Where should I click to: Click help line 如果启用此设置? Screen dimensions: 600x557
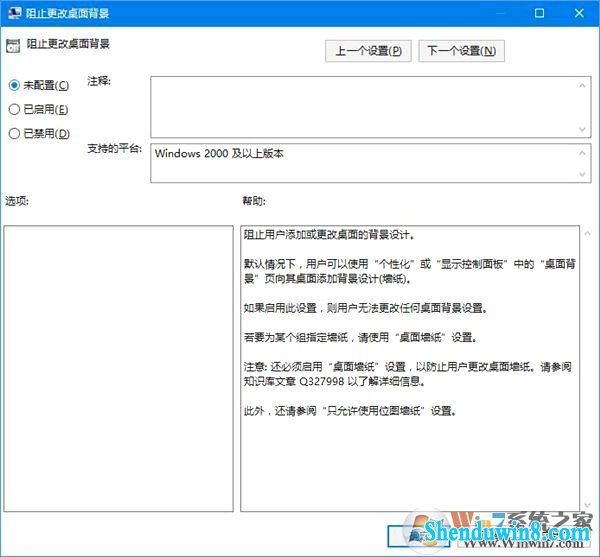pyautogui.click(x=365, y=308)
